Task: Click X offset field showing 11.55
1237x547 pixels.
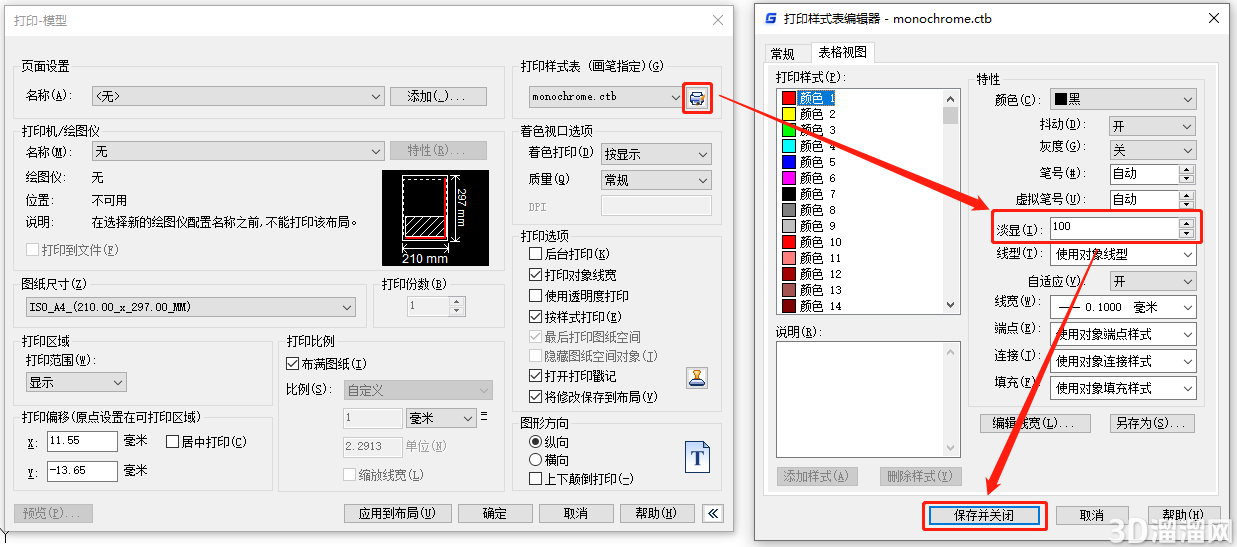Action: tap(82, 441)
